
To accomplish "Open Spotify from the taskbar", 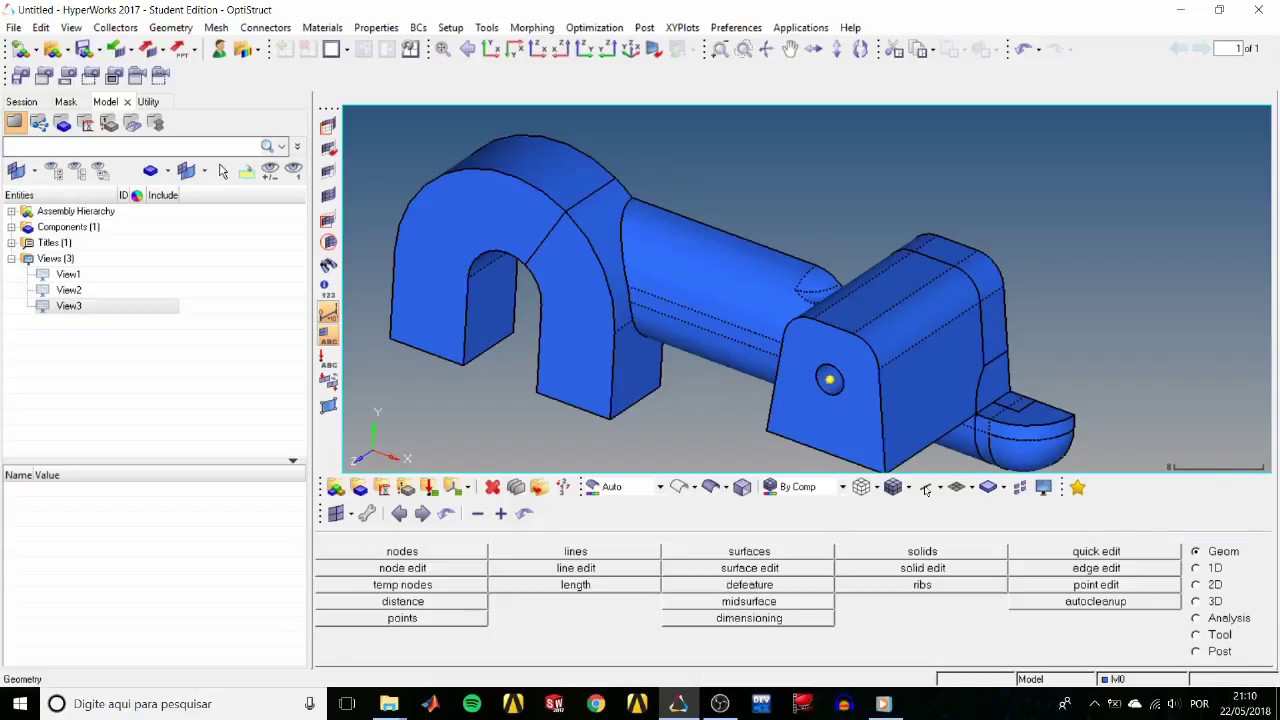I will point(471,704).
